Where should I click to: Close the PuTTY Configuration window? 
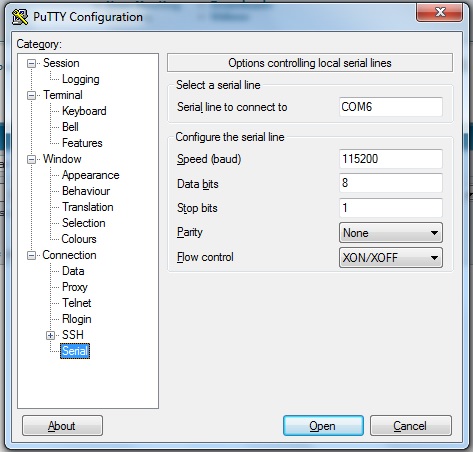tap(440, 13)
